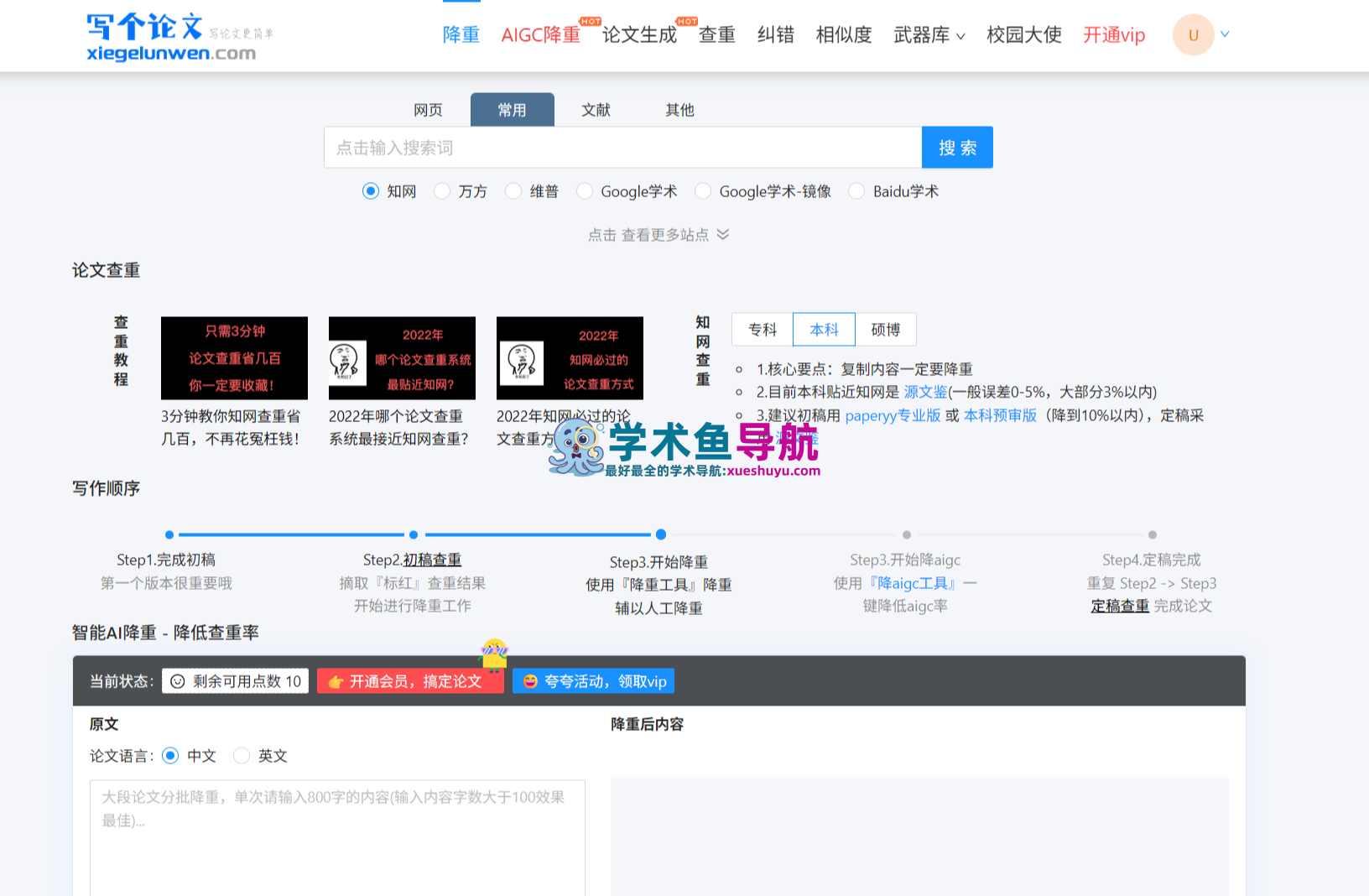Open the dropdown arrow next to user avatar
1369x896 pixels.
pos(1225,34)
